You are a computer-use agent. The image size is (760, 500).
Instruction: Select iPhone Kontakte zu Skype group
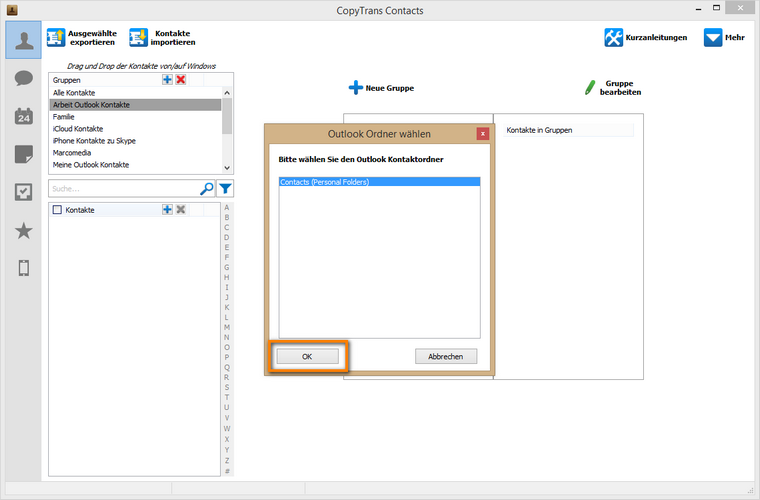click(135, 141)
